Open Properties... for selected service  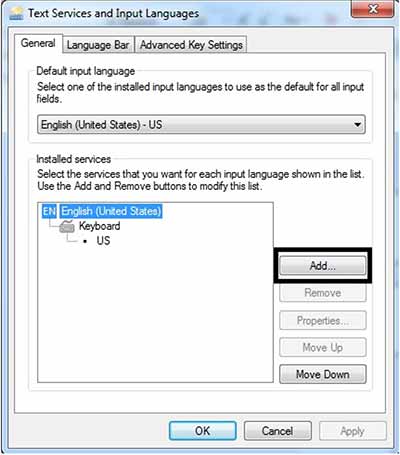pyautogui.click(x=323, y=320)
